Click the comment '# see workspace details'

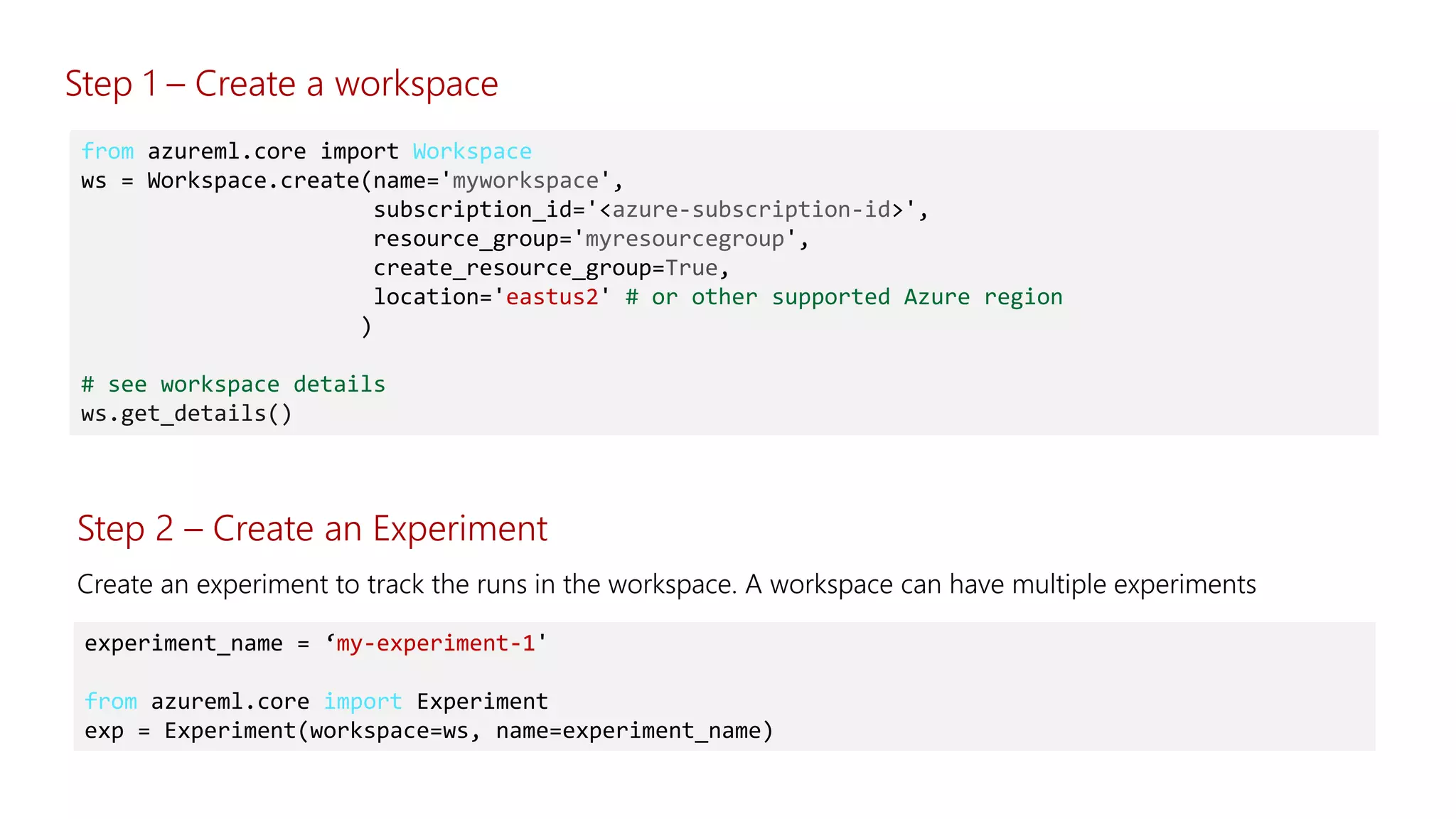tap(233, 385)
